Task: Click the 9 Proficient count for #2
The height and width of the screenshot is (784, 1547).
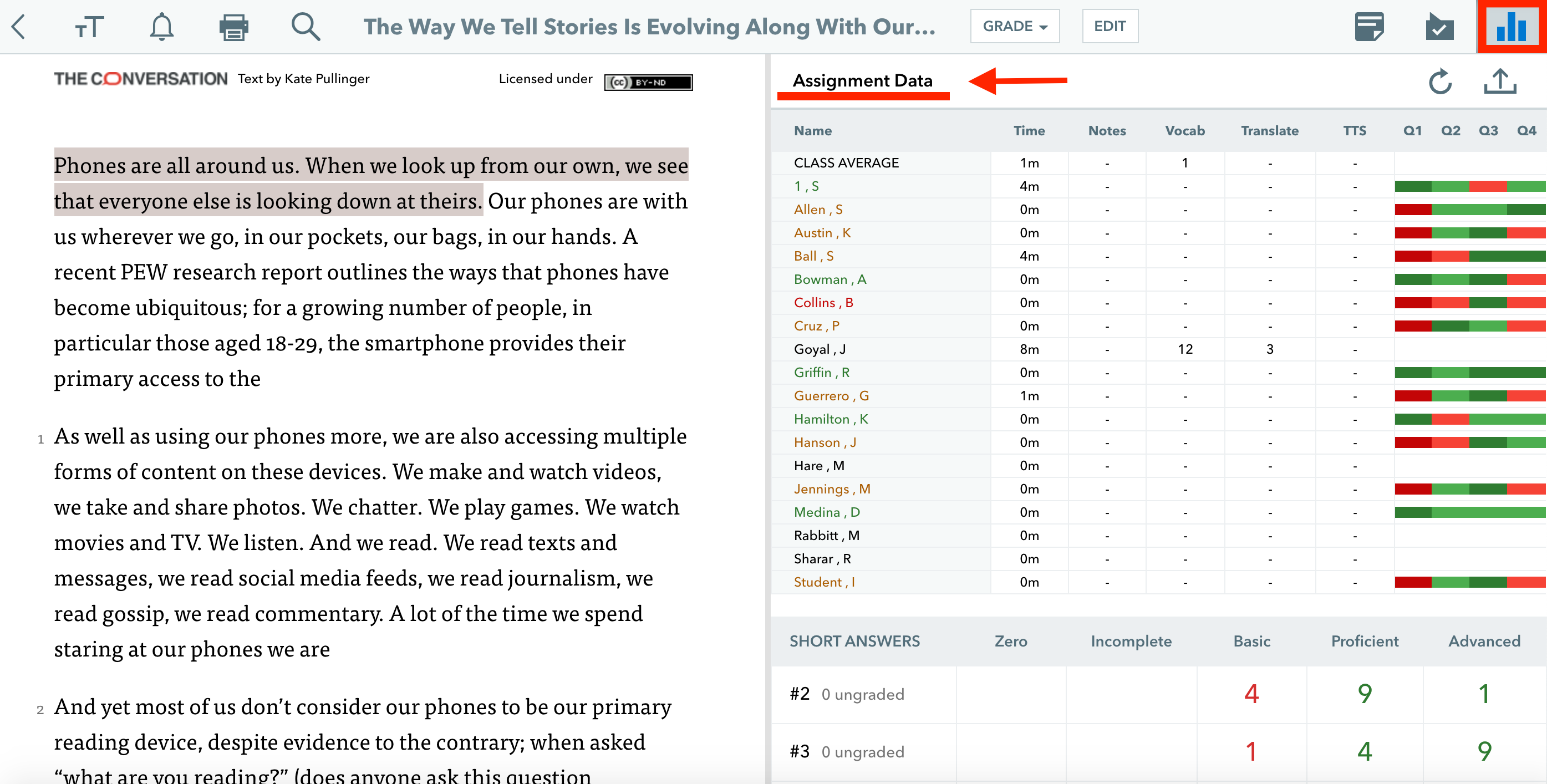Action: tap(1365, 695)
